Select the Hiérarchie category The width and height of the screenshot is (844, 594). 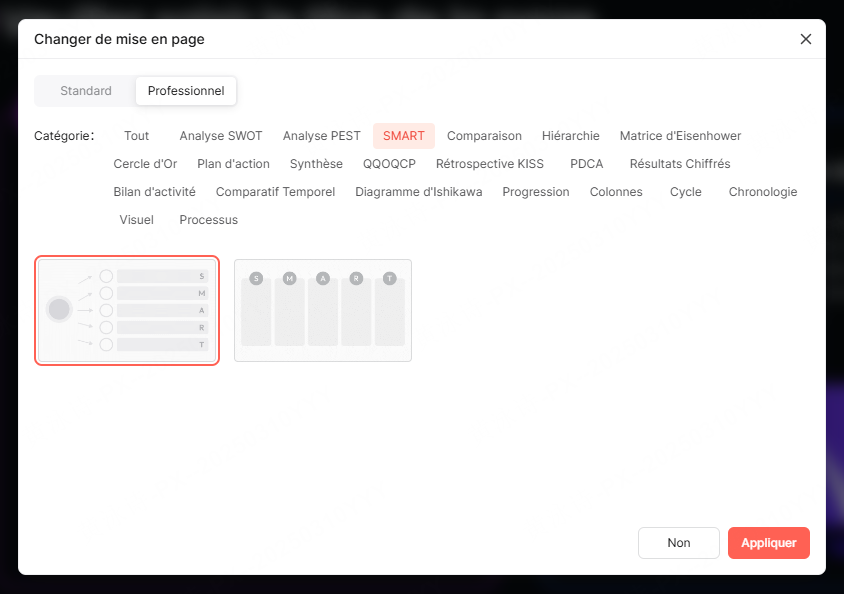click(x=571, y=136)
